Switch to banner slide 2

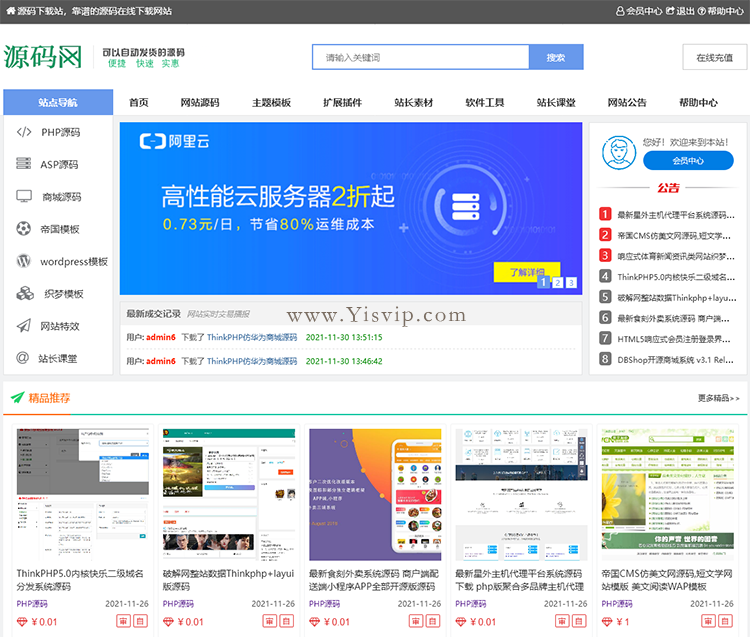(557, 282)
